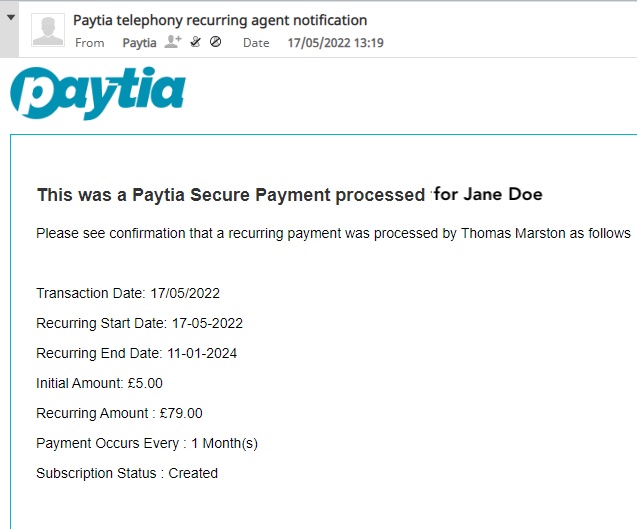Click the Thomas Marston confirmation sentence
This screenshot has height=529, width=637.
(x=333, y=234)
